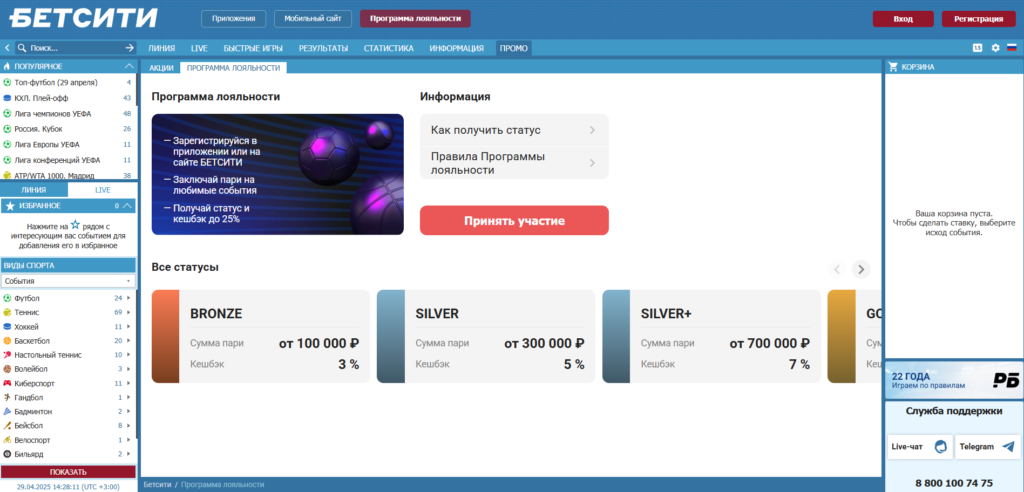1024x492 pixels.
Task: Expand Как получить статус item
Action: (x=514, y=130)
